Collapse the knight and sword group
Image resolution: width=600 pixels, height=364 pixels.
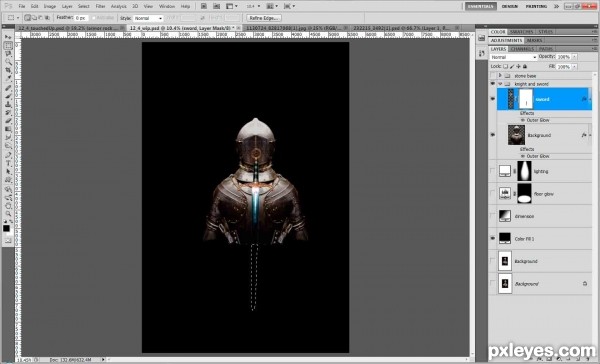point(500,84)
